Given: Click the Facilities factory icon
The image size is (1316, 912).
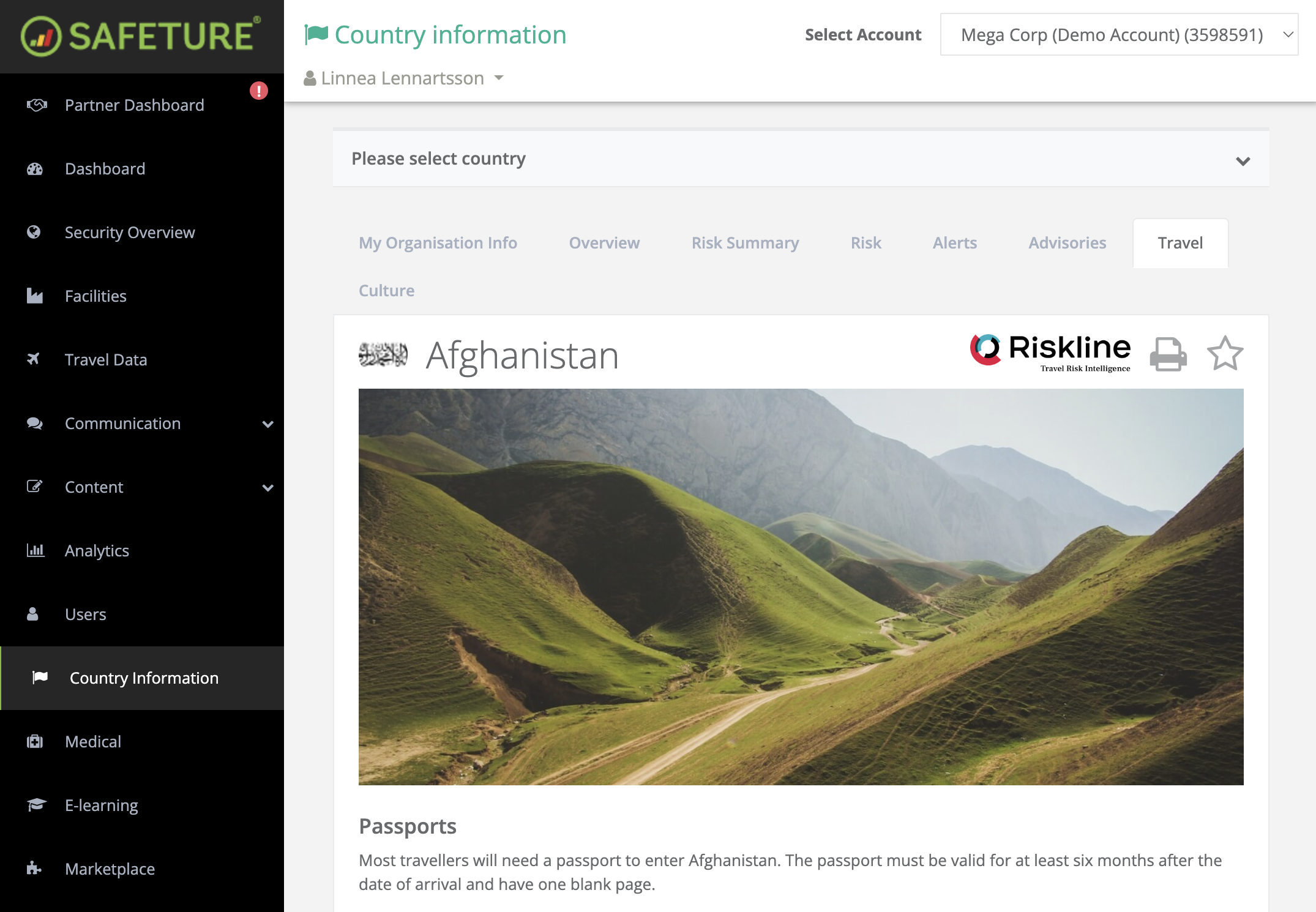Looking at the screenshot, I should tap(35, 296).
